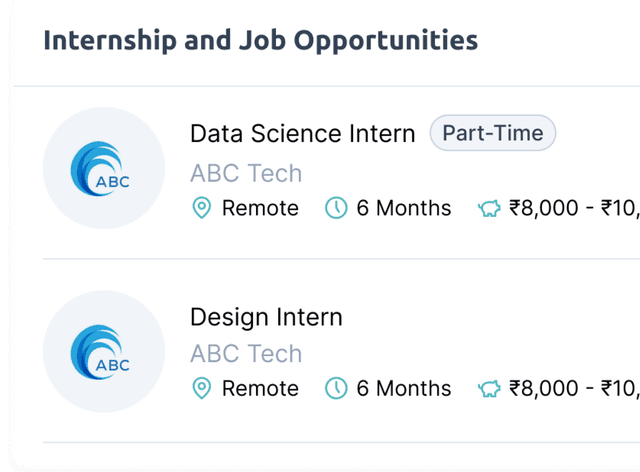Click the location pin icon for Design Intern

tap(202, 388)
